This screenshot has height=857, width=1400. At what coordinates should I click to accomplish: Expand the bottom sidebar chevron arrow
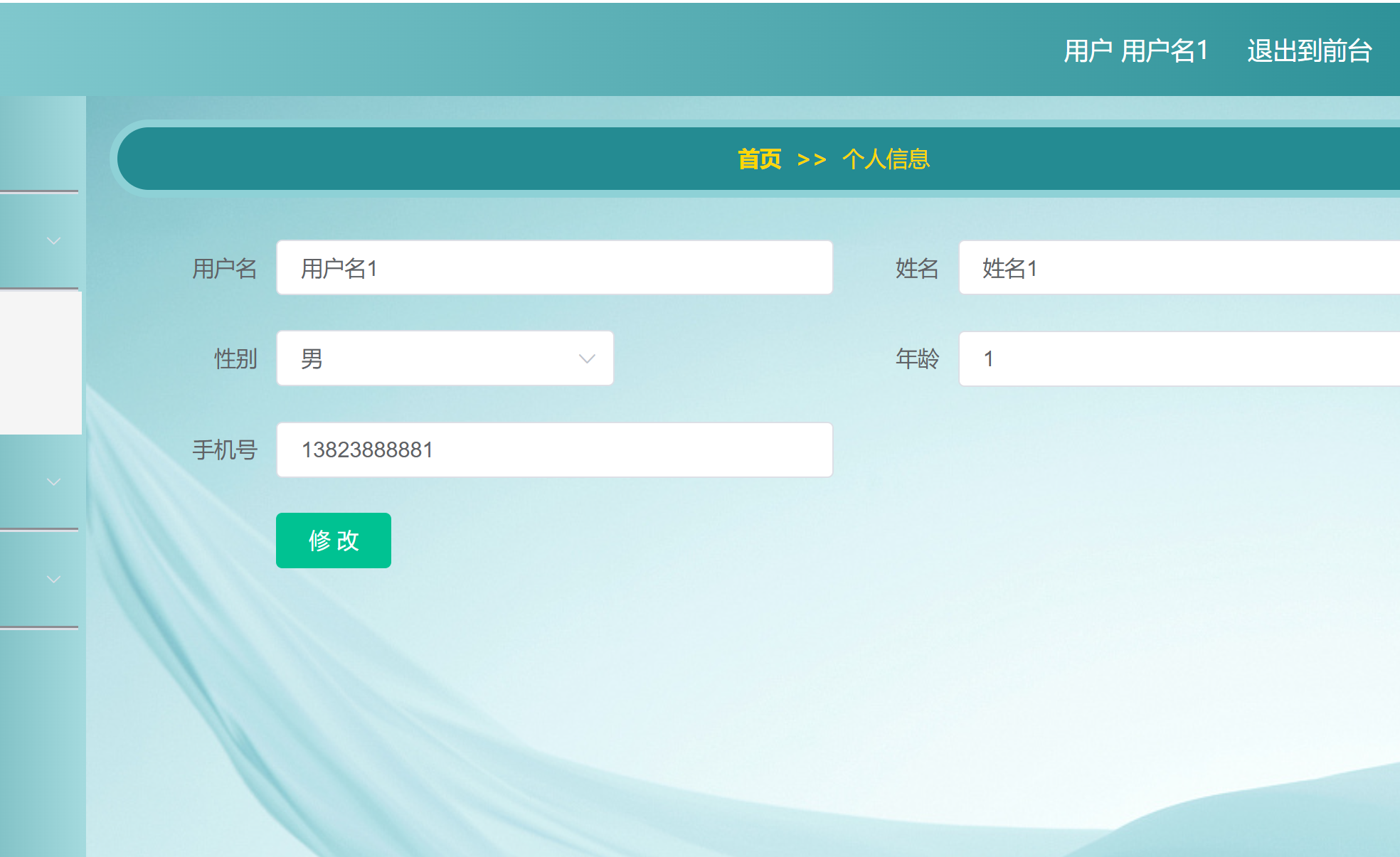coord(53,580)
